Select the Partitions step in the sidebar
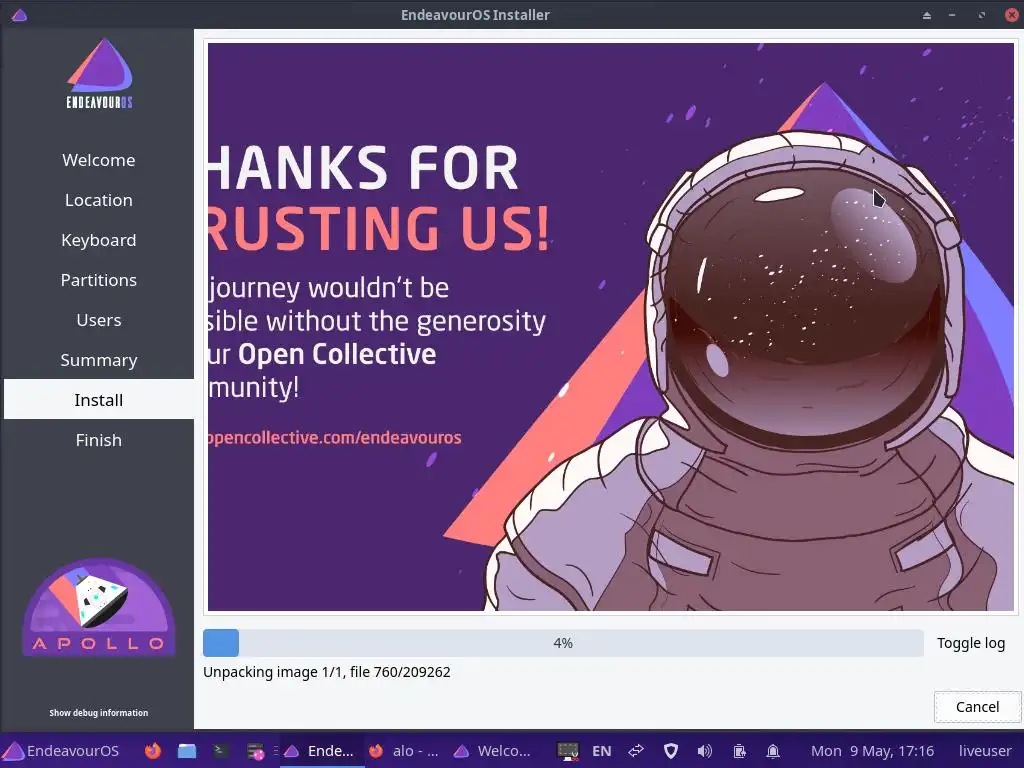Screen dimensions: 1024x768 pos(99,280)
